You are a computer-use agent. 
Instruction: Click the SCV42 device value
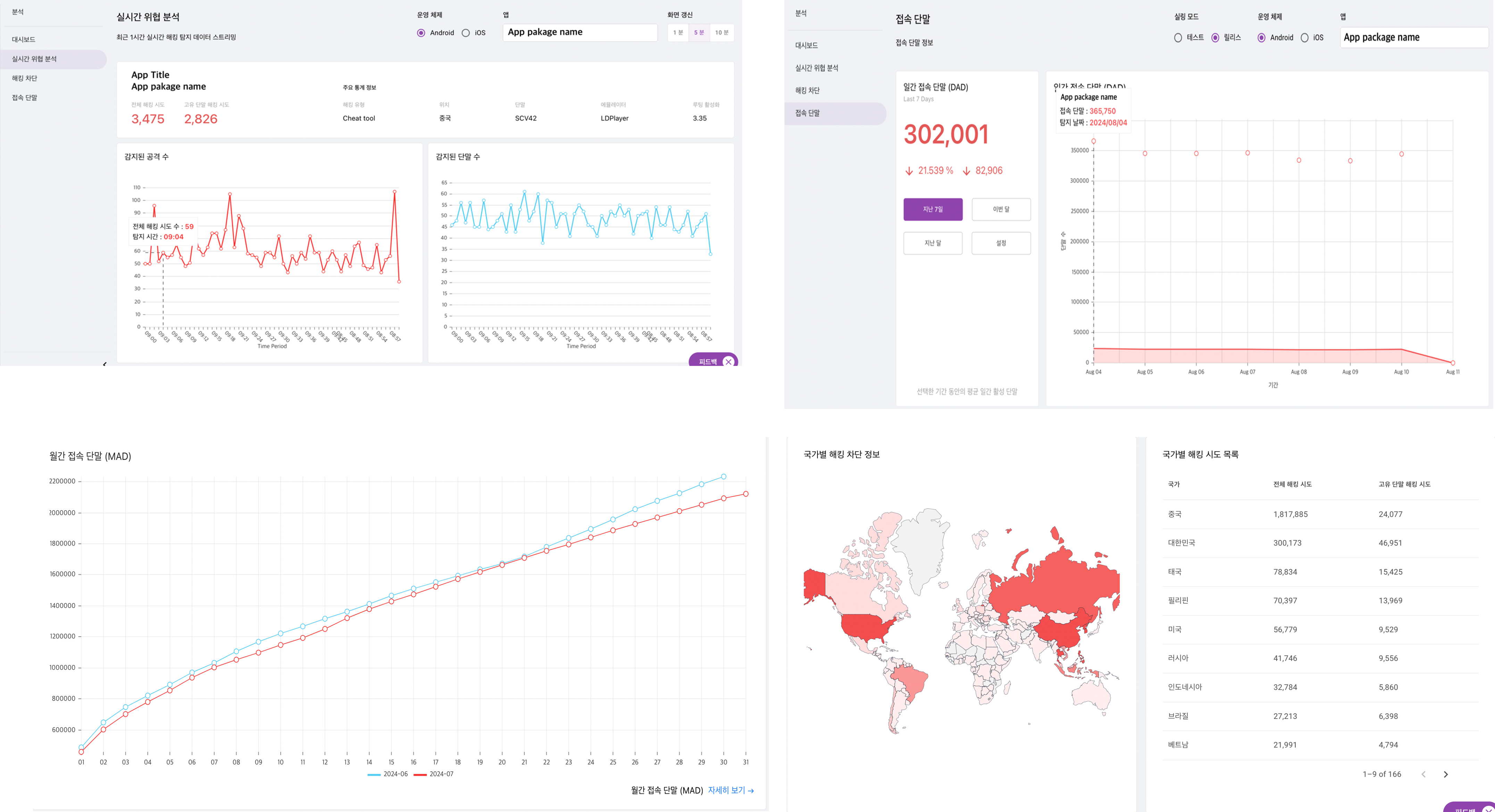[x=526, y=118]
